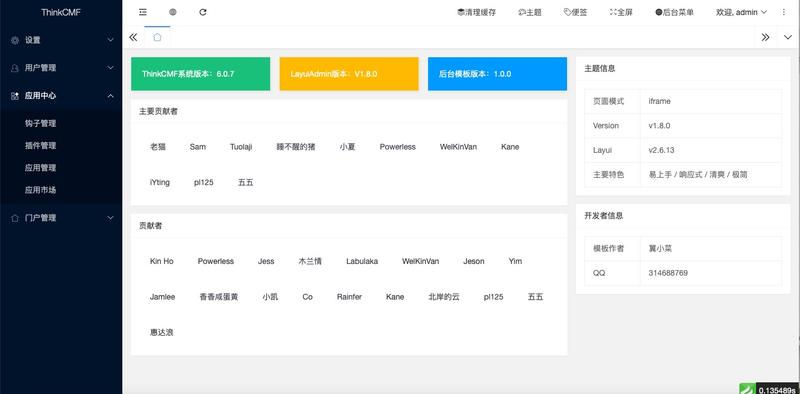Click 清理缓存 clear cache button
This screenshot has height=394, width=800.
click(477, 12)
